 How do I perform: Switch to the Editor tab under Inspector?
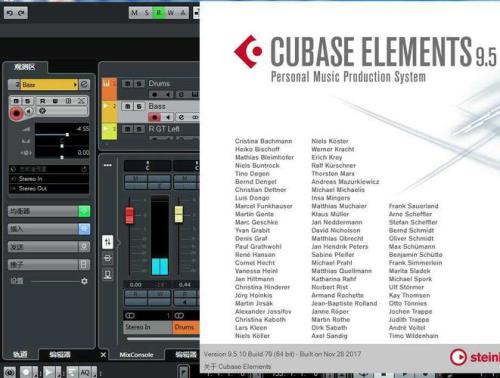60,354
